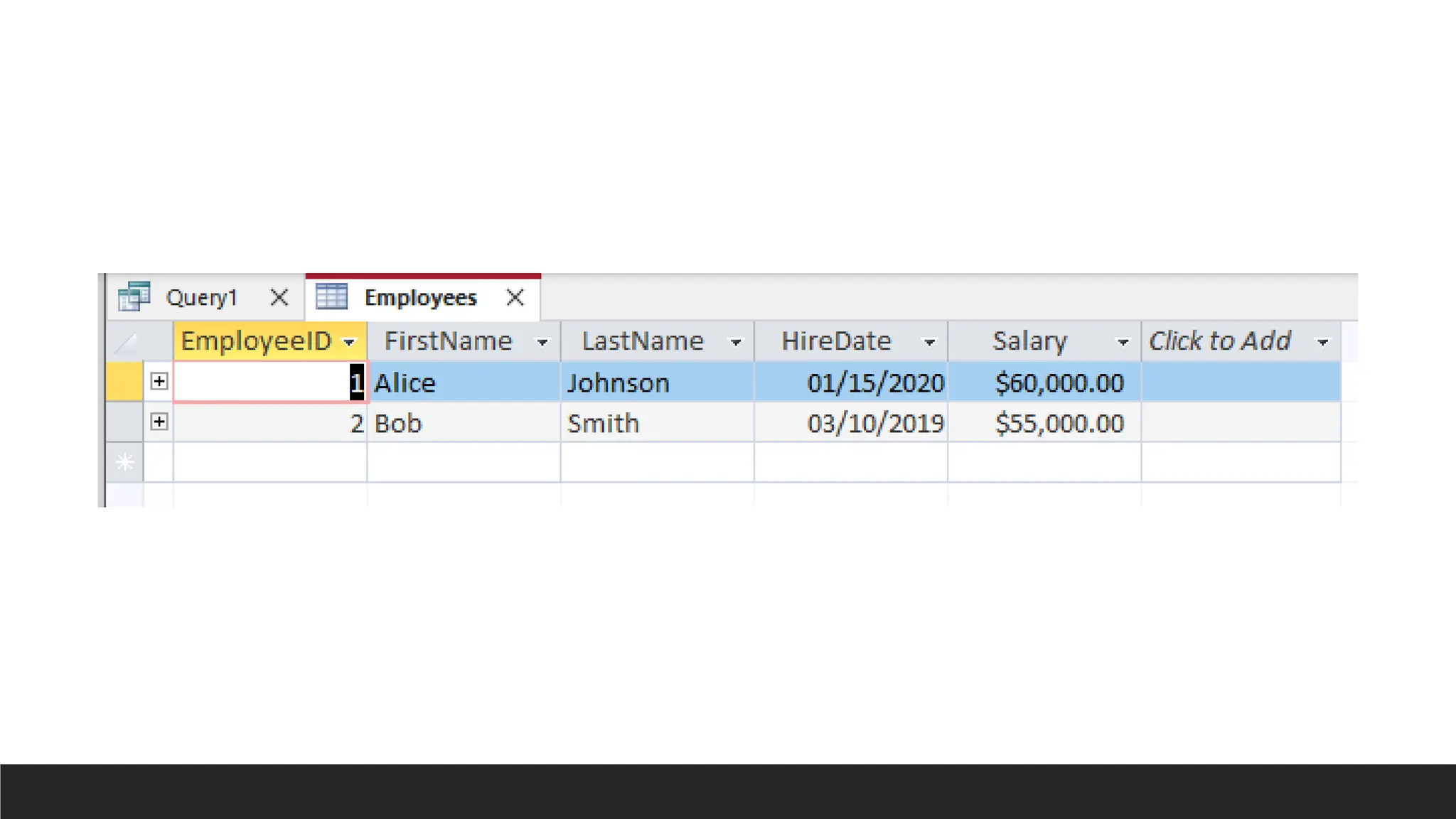Switch to the Query1 tab

(201, 297)
